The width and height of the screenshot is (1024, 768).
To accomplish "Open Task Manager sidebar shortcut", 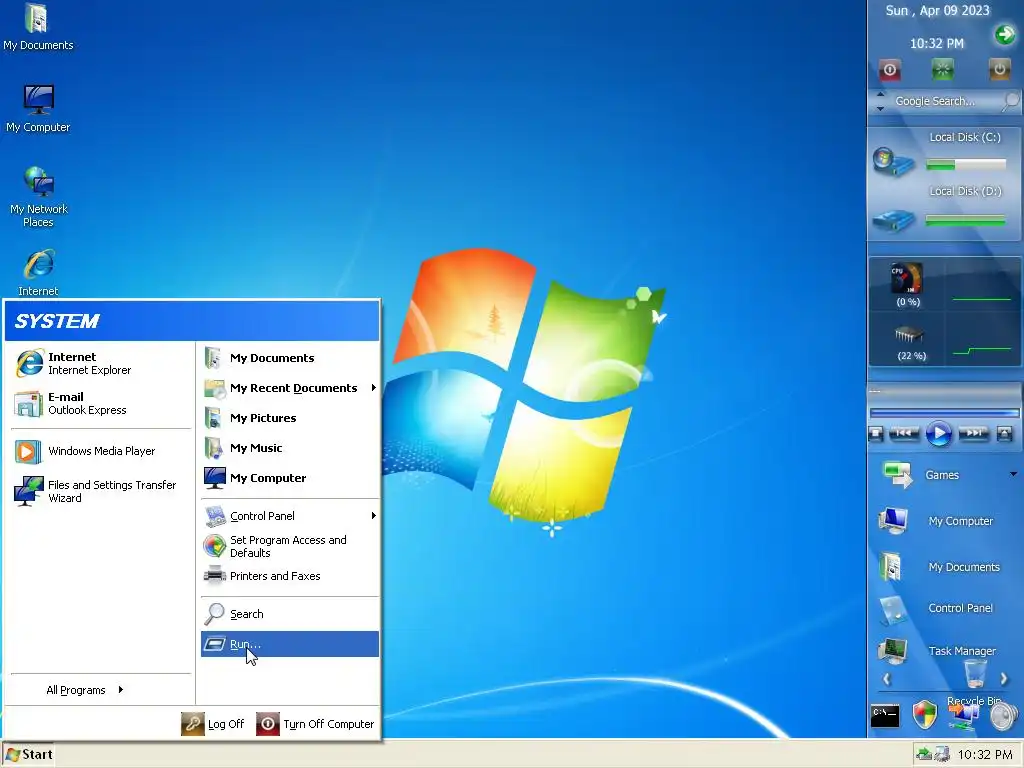I will (x=938, y=651).
